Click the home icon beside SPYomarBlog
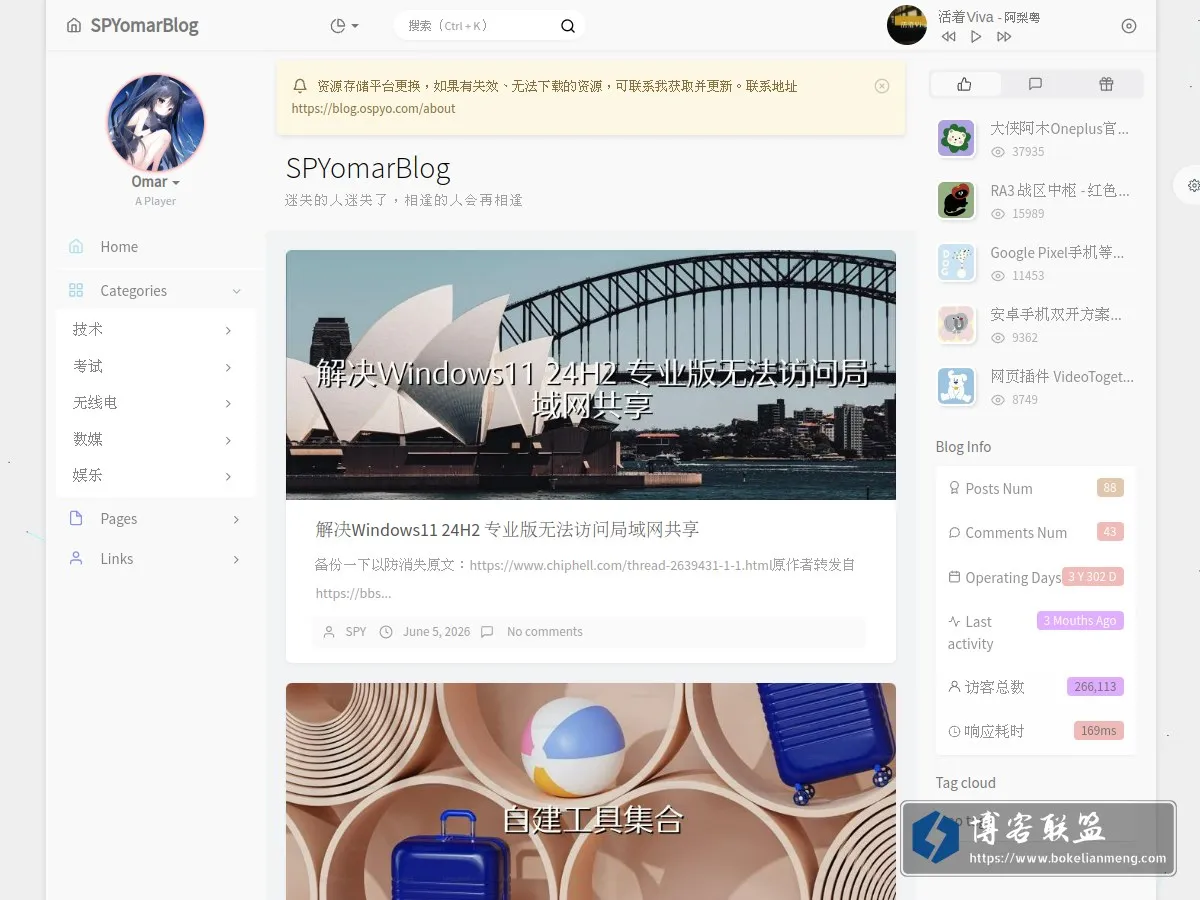Image resolution: width=1200 pixels, height=900 pixels. coord(74,26)
